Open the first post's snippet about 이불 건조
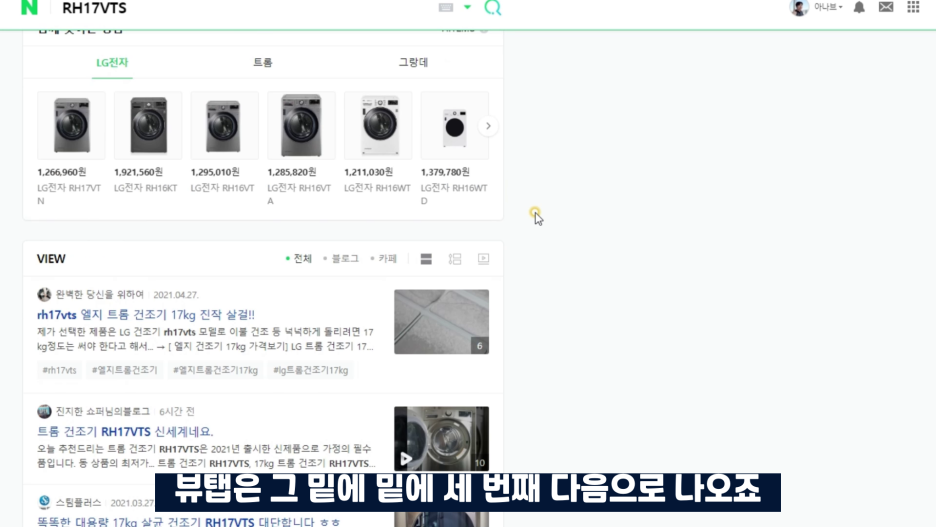 click(x=205, y=339)
